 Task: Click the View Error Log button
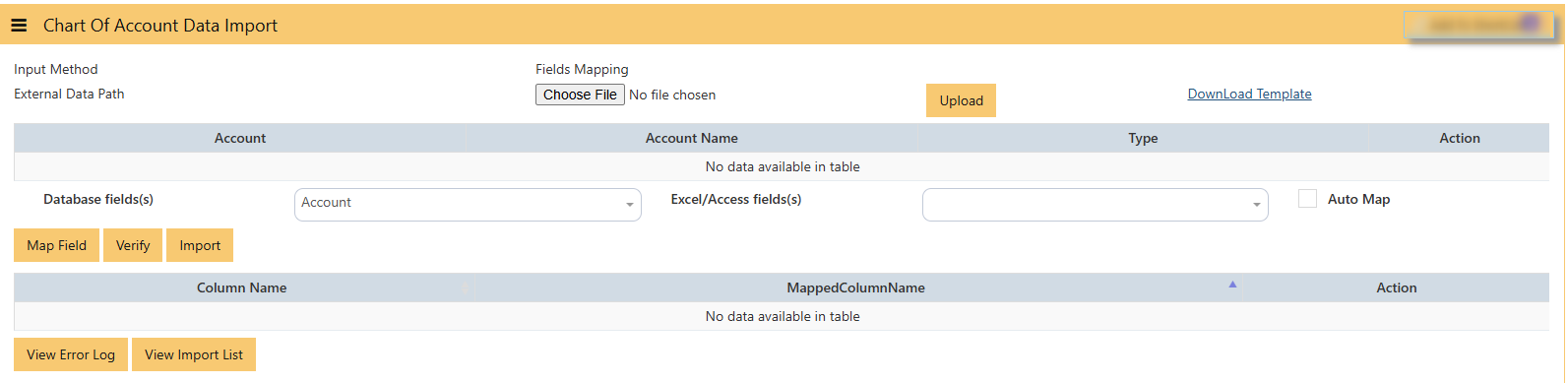coord(71,354)
